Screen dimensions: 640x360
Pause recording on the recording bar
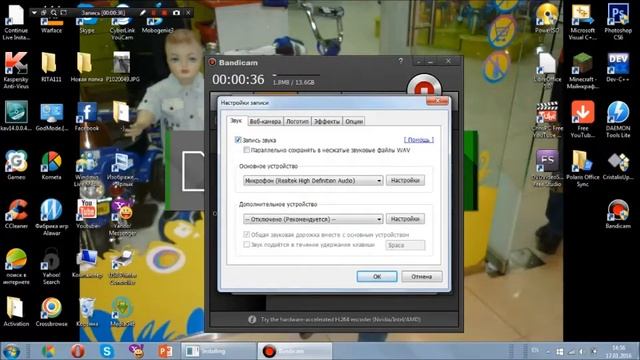coord(154,13)
